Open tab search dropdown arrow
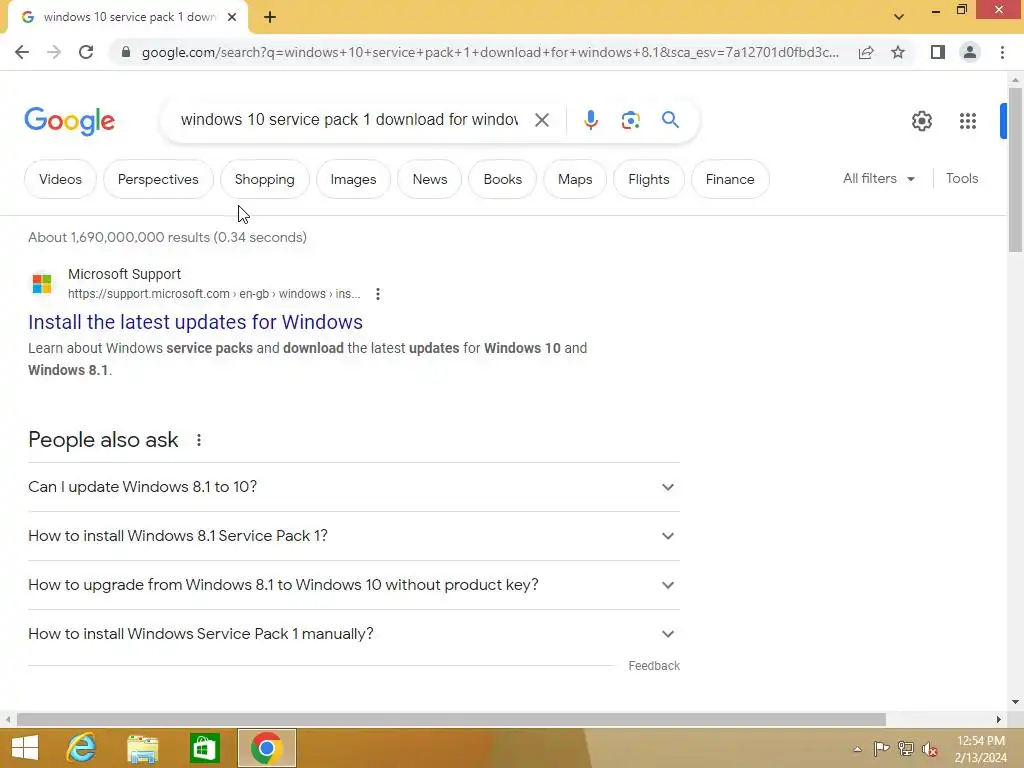Screen dimensions: 1024x768 pyautogui.click(x=899, y=17)
